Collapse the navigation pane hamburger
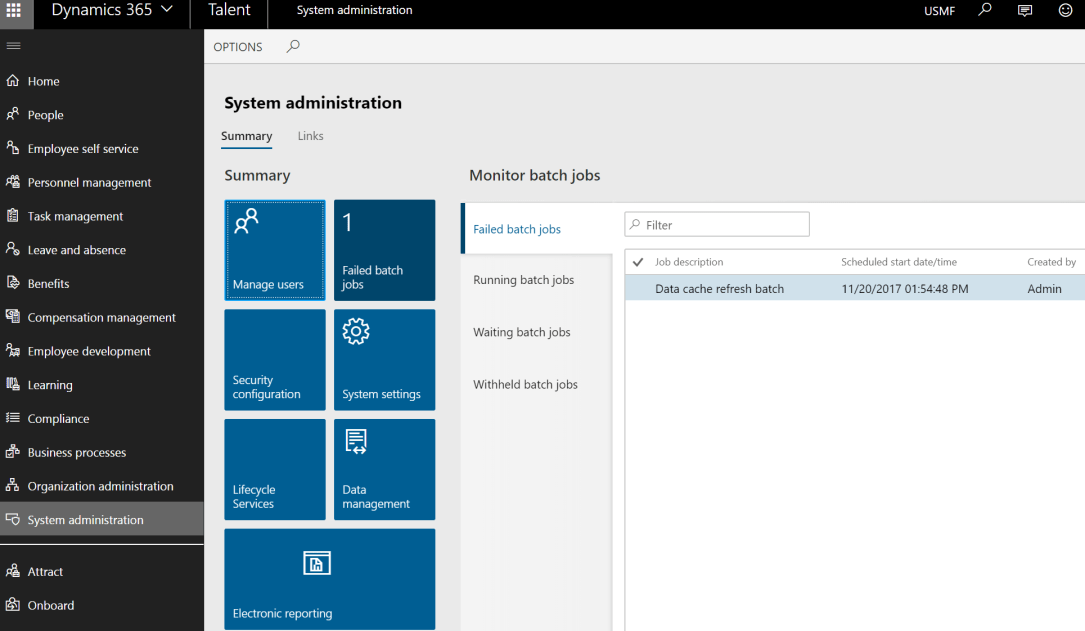This screenshot has width=1085, height=631. [x=13, y=45]
